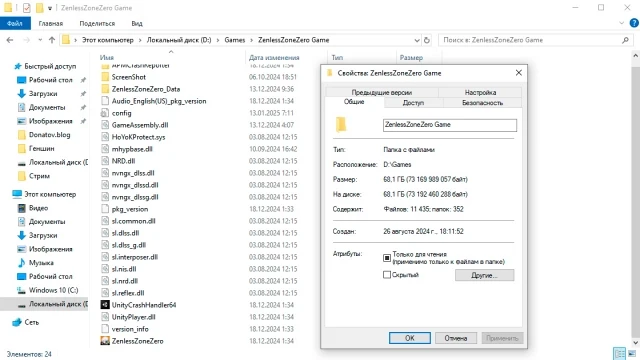Select the HoYoKProtect.sys file icon
Image resolution: width=640 pixels, height=360 pixels.
tap(105, 137)
